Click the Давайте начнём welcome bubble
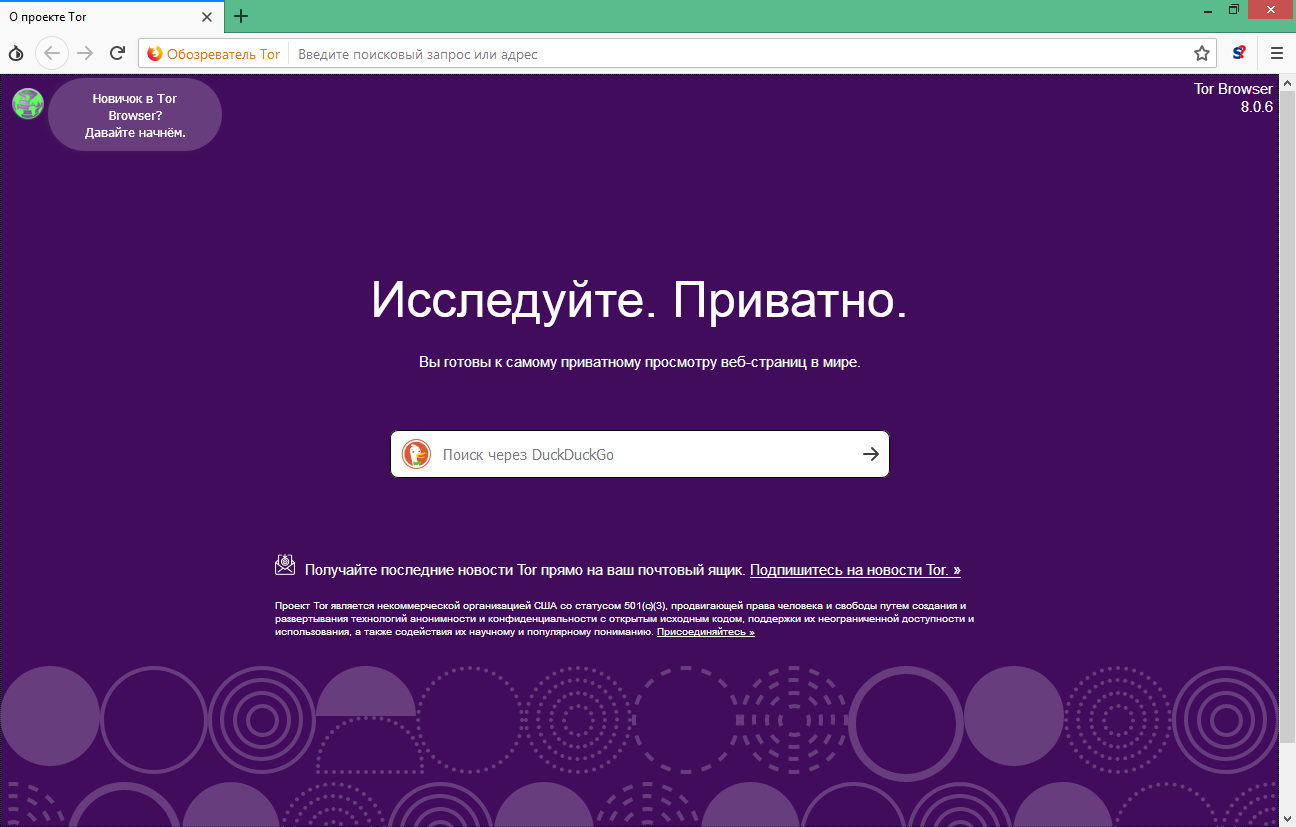This screenshot has height=827, width=1296. tap(134, 114)
